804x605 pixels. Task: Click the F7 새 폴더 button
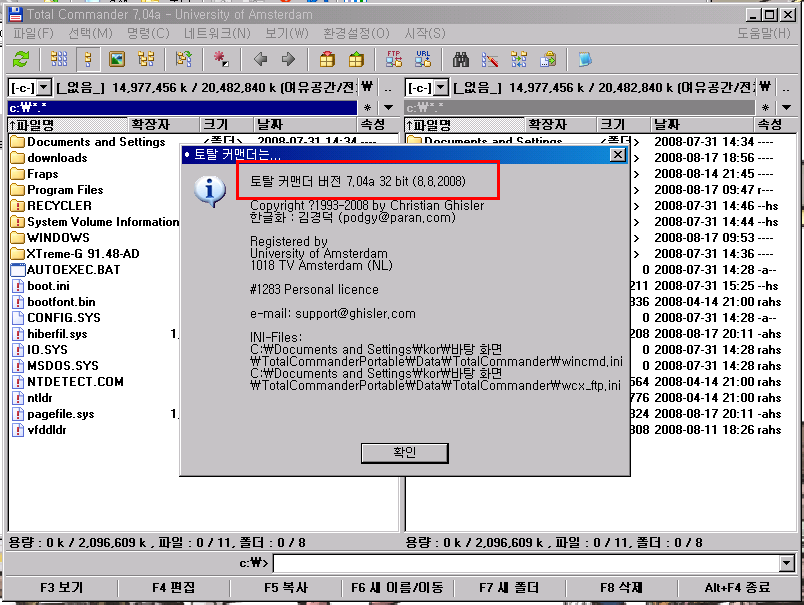[x=509, y=588]
